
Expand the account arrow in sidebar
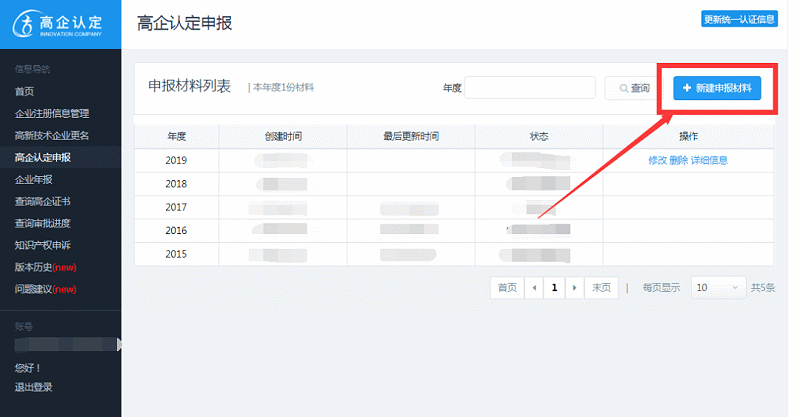(119, 345)
